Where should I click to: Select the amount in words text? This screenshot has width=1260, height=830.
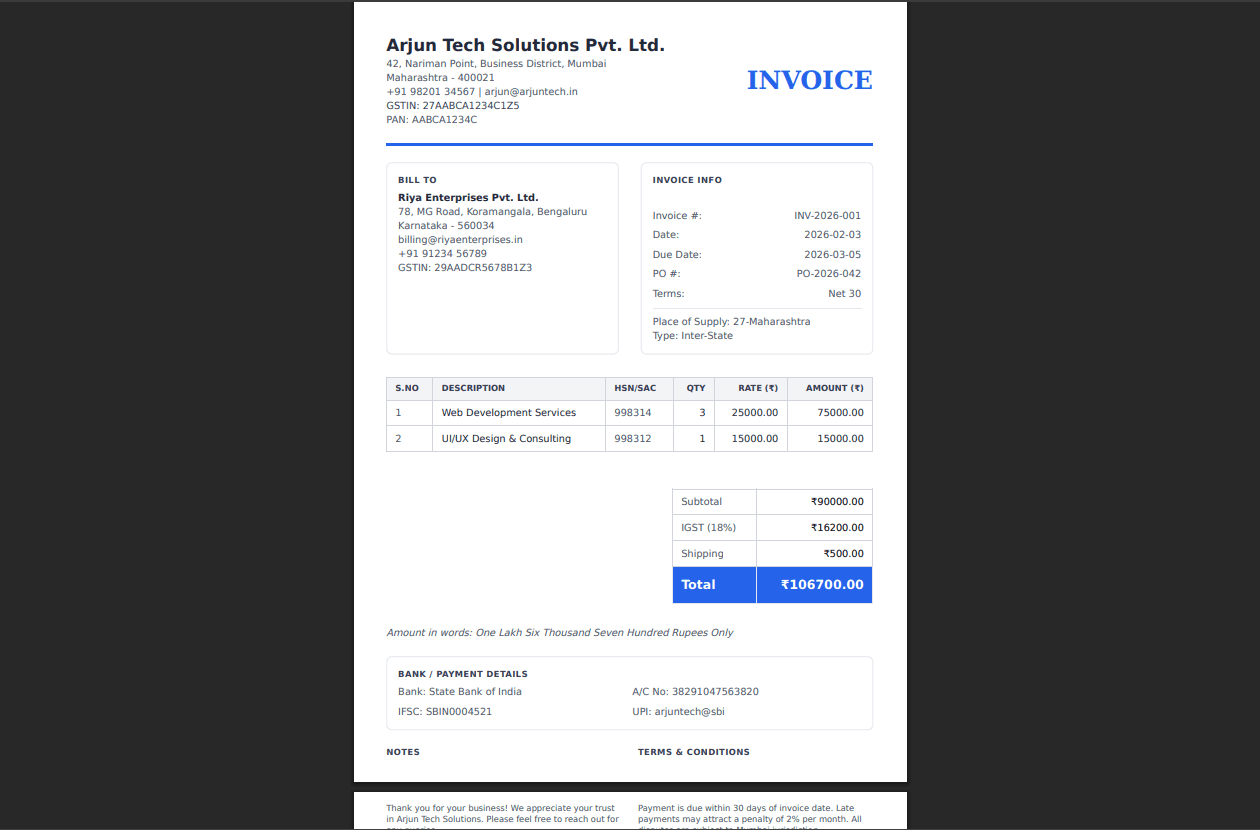[x=560, y=632]
